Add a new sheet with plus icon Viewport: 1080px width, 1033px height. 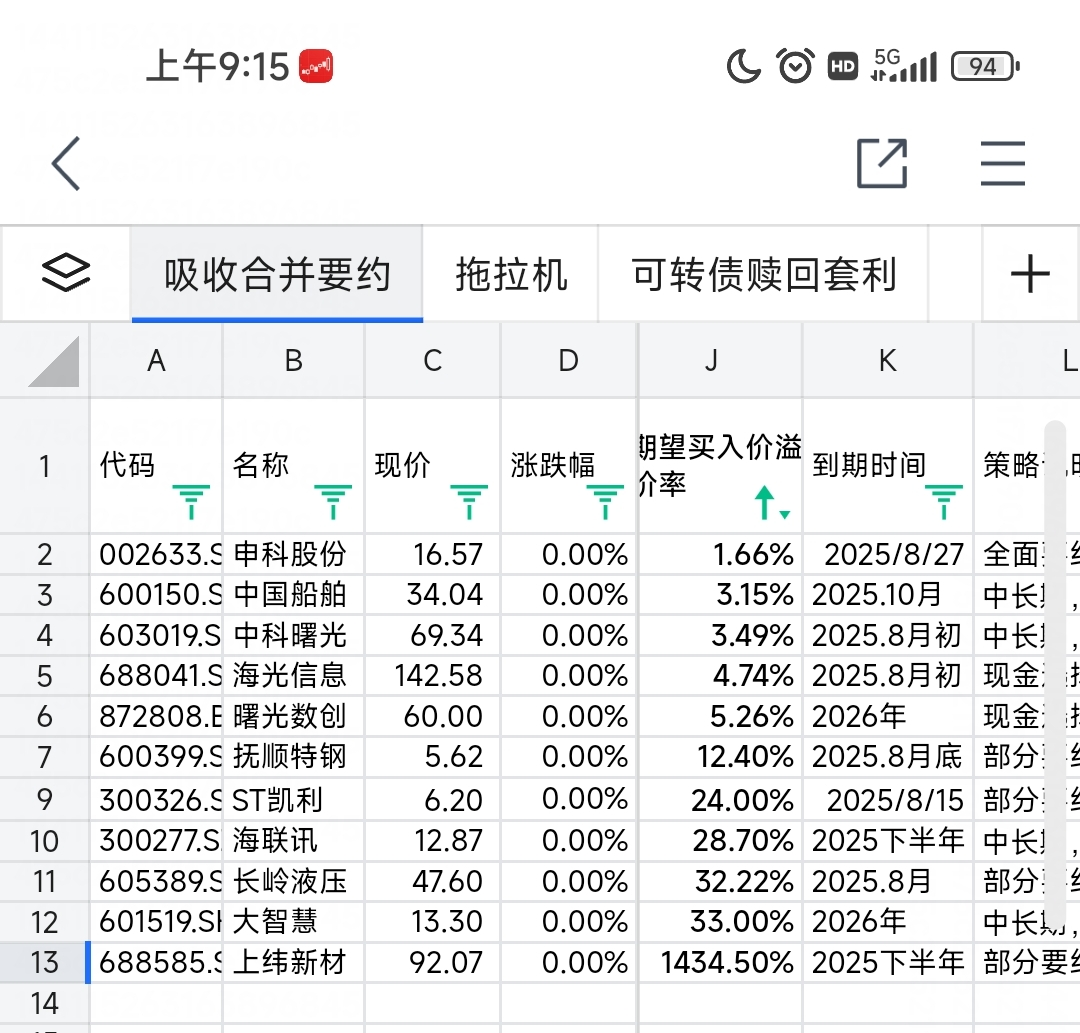click(x=1030, y=273)
